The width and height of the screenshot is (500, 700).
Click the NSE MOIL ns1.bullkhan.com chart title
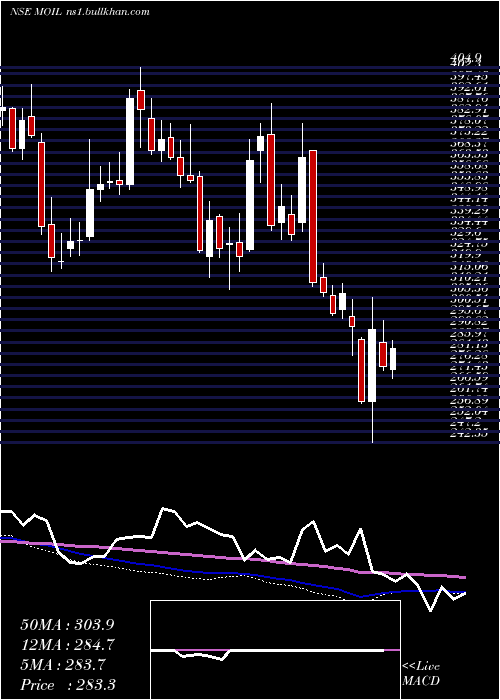[x=79, y=12]
